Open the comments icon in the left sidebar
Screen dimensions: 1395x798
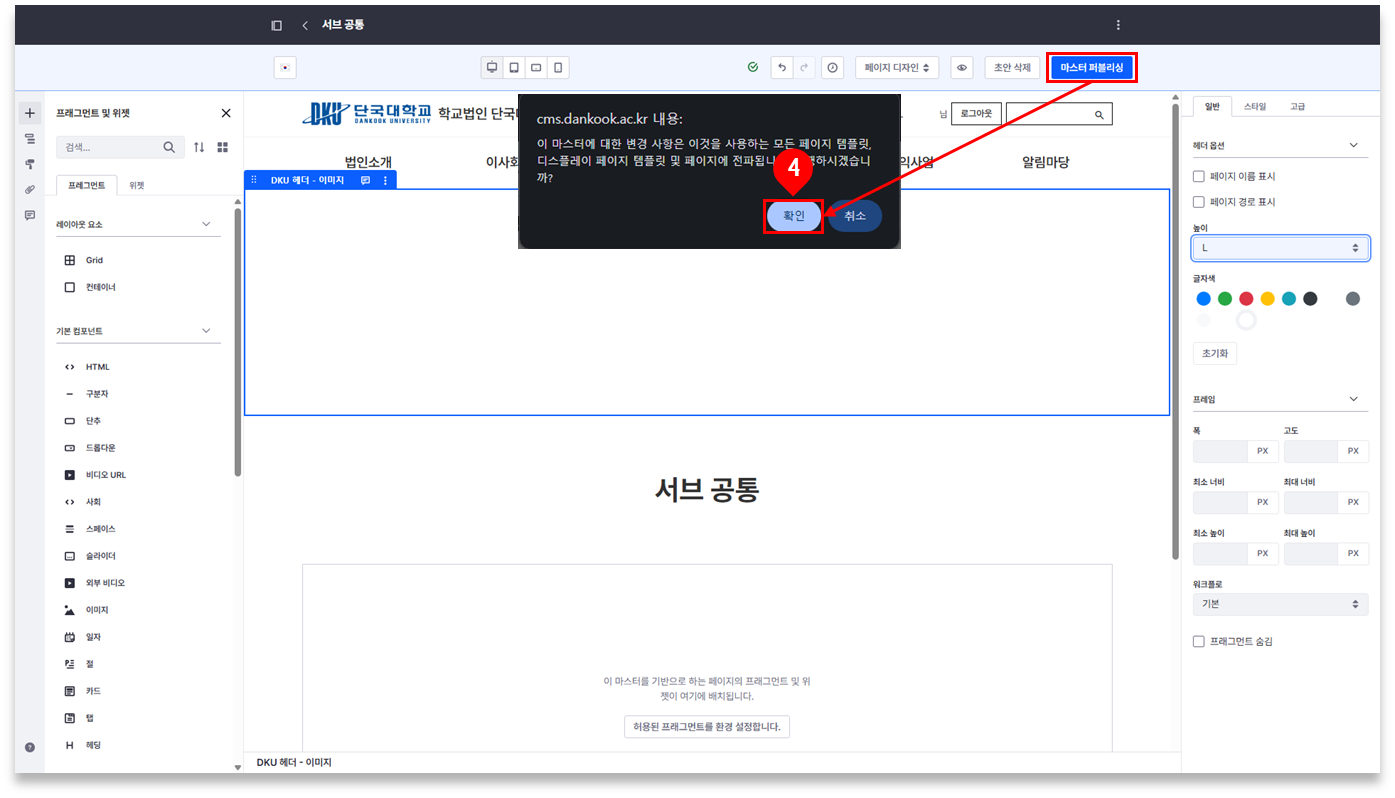coord(30,215)
